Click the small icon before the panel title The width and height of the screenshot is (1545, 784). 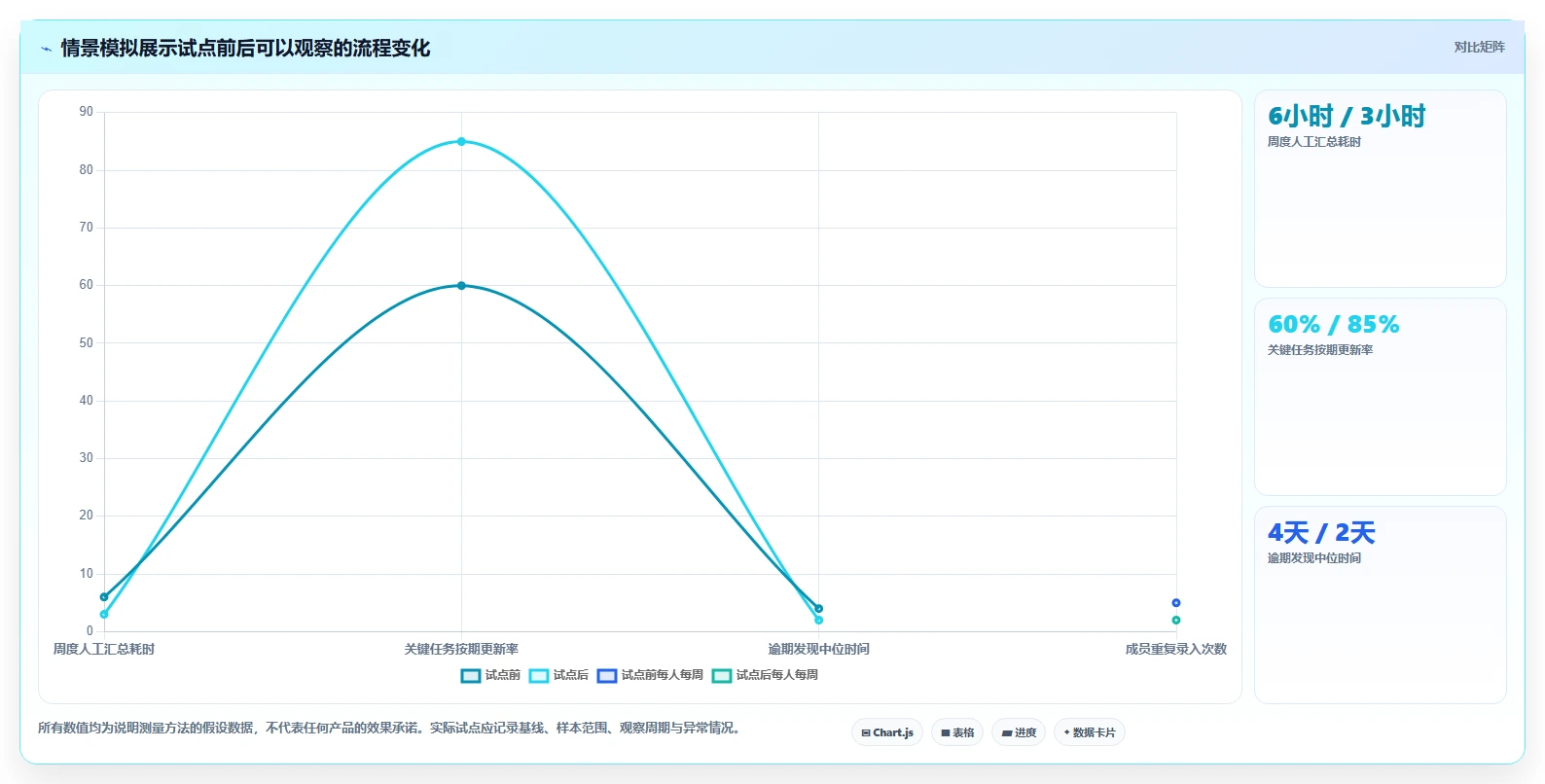click(x=46, y=49)
